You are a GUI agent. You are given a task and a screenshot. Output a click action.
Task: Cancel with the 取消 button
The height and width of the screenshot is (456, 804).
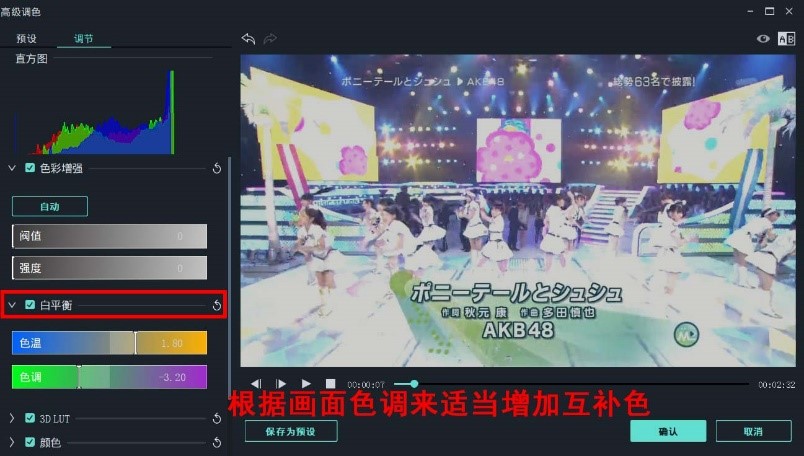click(753, 431)
